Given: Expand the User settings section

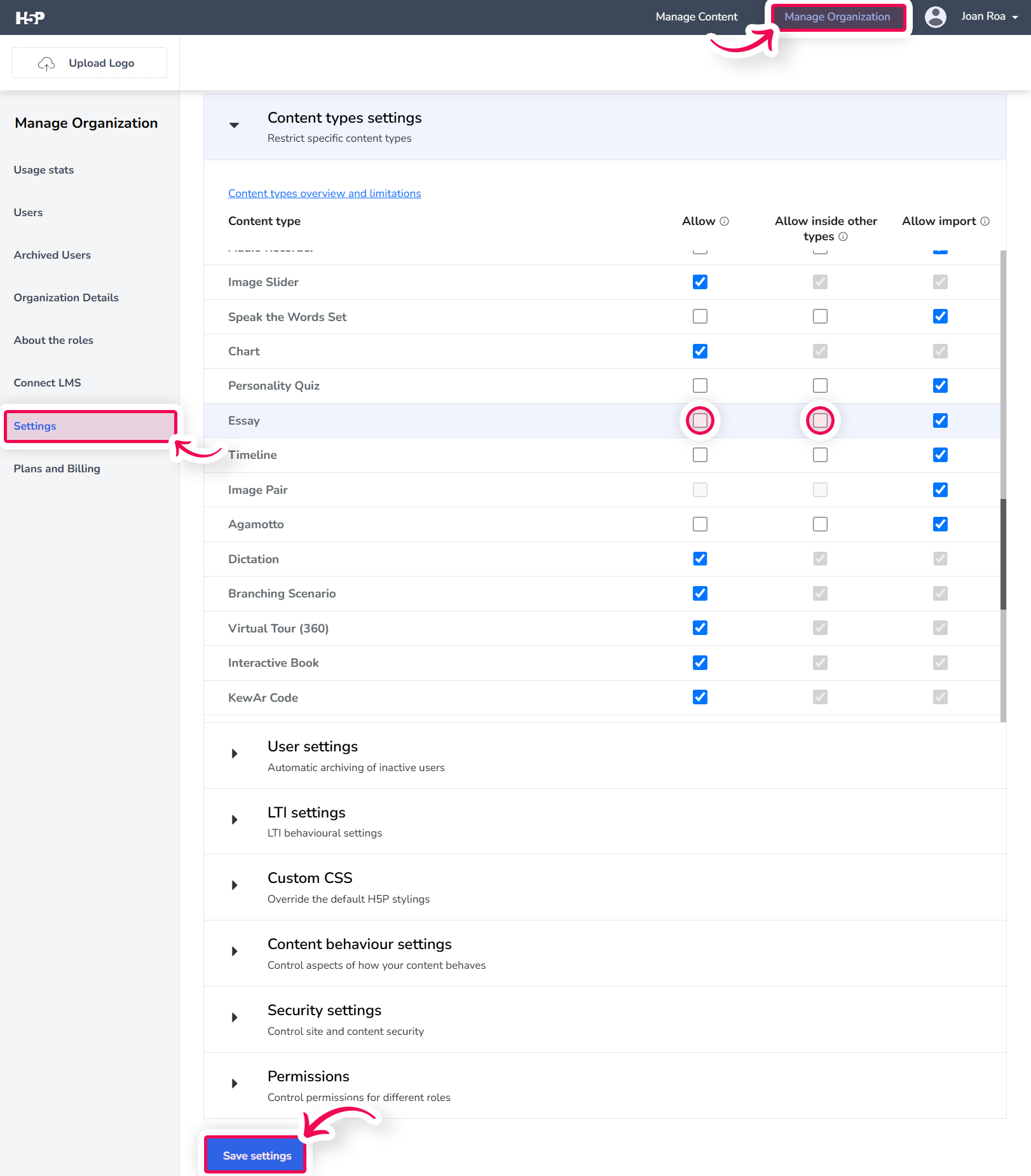Looking at the screenshot, I should [x=235, y=754].
